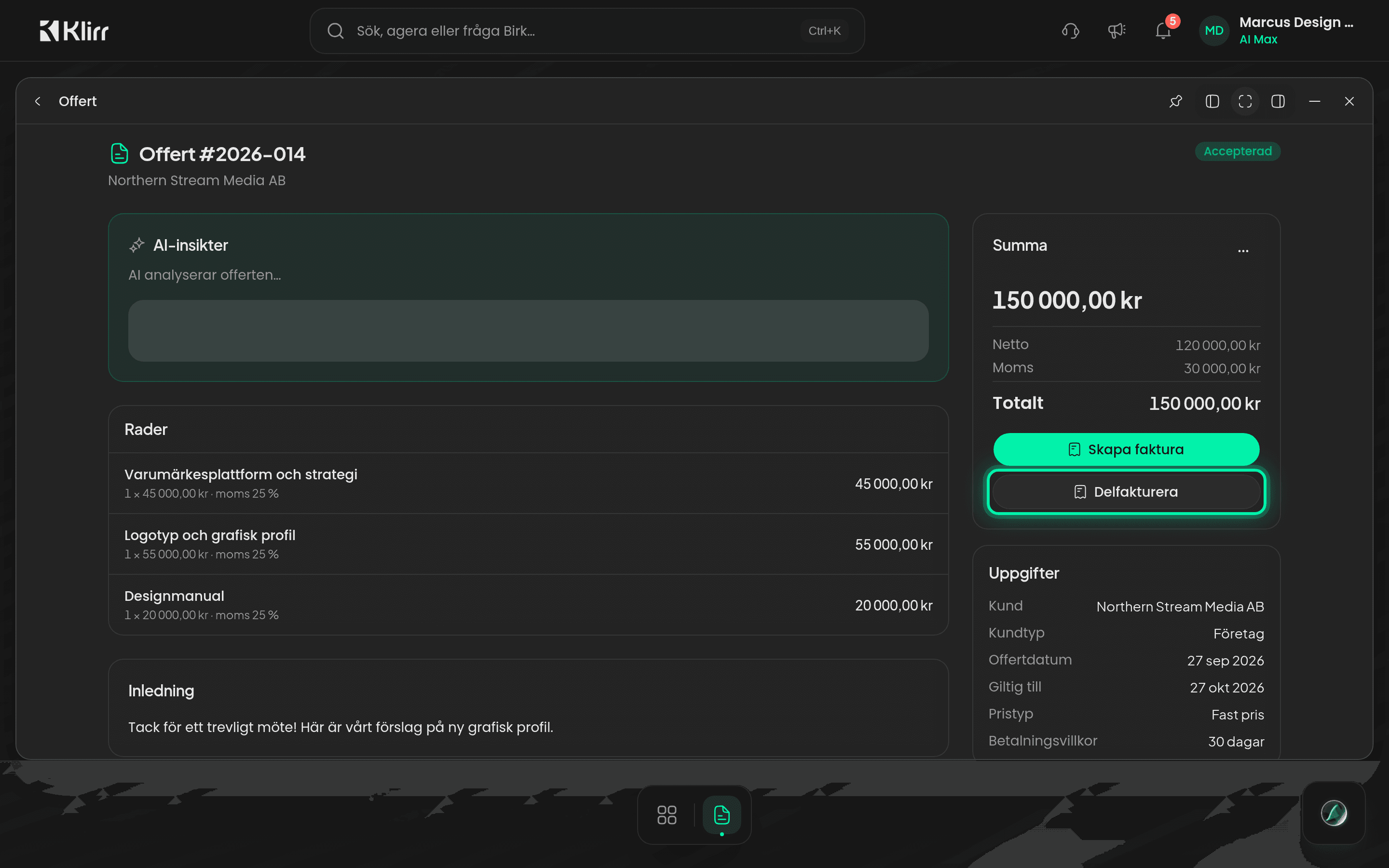Image resolution: width=1389 pixels, height=868 pixels.
Task: Click Betalningsvillkor value 30 dagar
Action: (1236, 742)
